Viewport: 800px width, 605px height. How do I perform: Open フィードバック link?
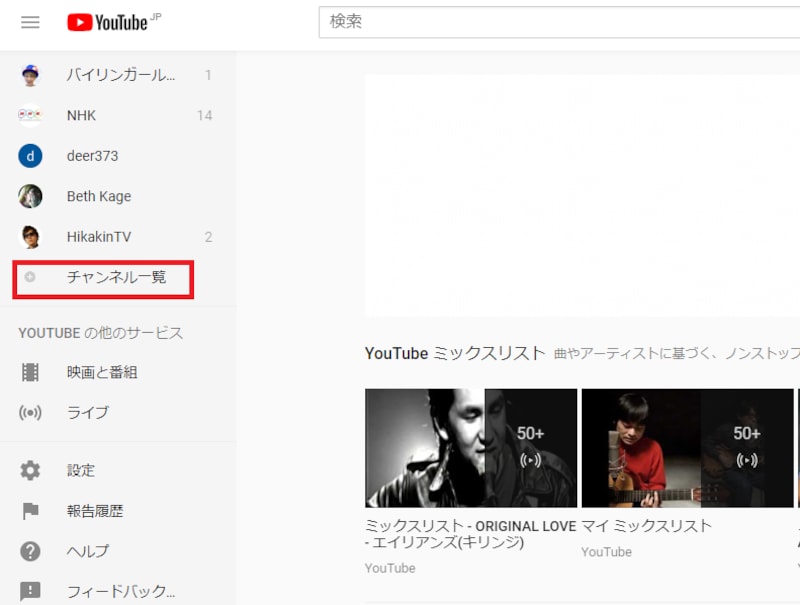121,592
